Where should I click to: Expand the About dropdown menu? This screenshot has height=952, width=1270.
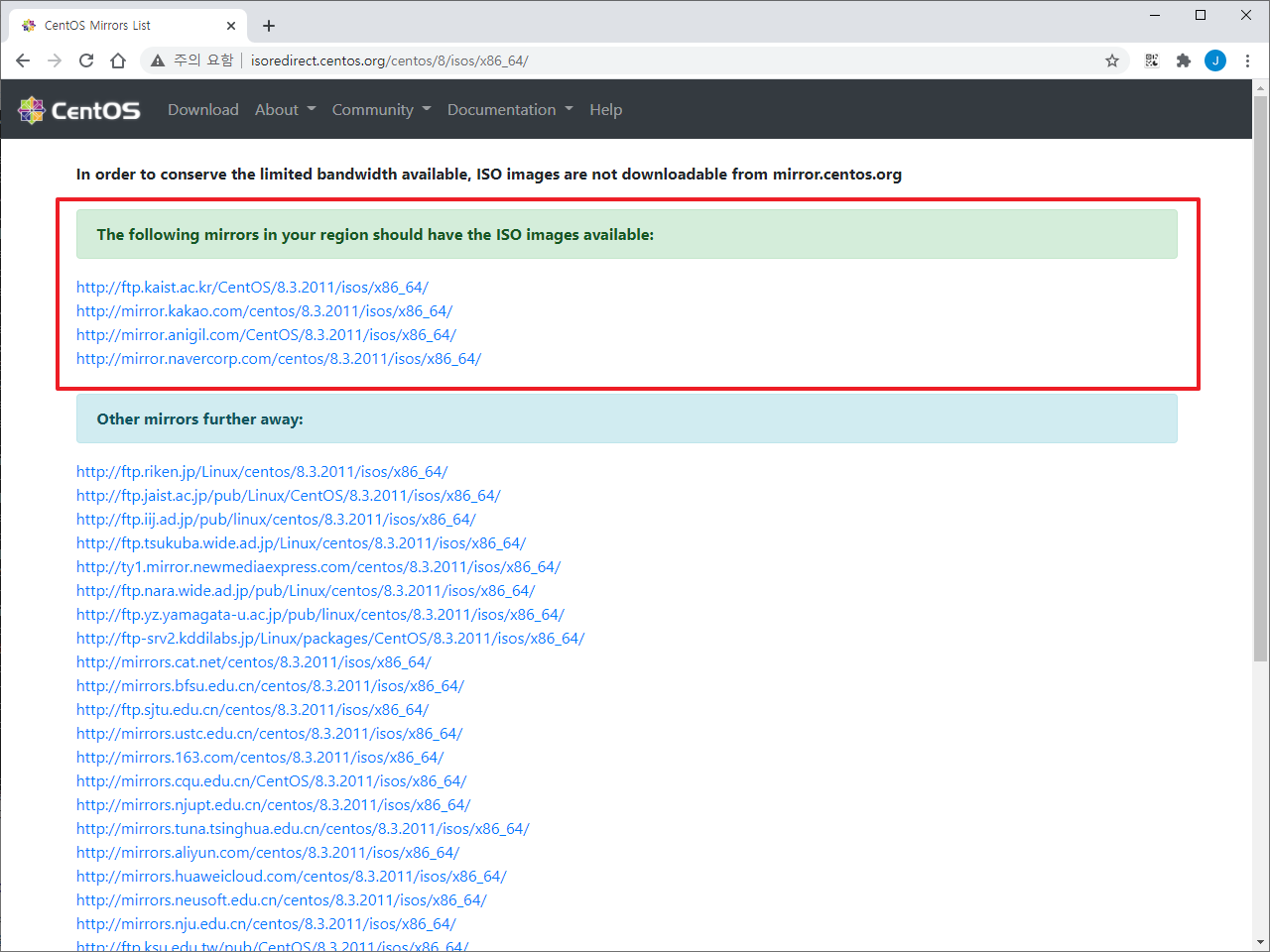tap(286, 110)
